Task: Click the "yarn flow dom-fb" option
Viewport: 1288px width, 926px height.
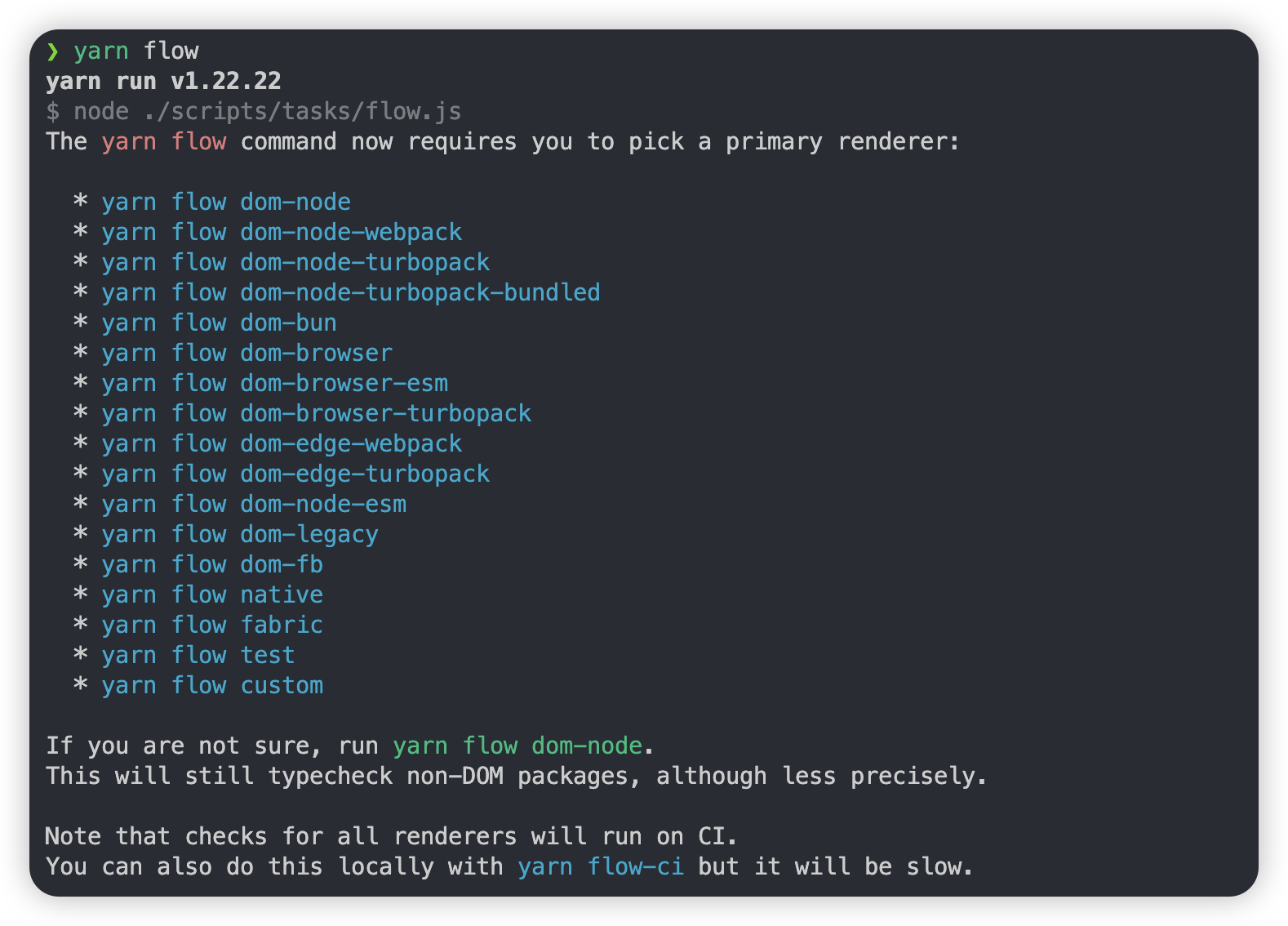Action: [212, 564]
